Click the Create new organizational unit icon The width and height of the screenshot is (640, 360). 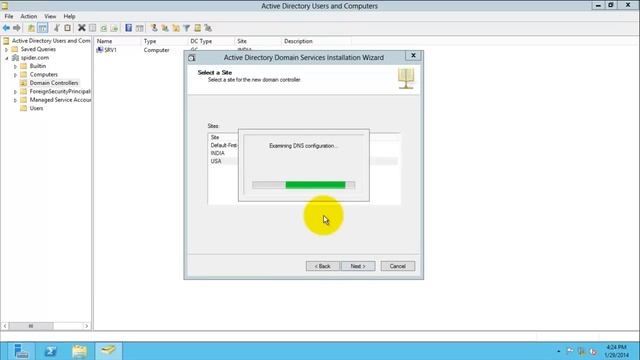click(x=176, y=28)
